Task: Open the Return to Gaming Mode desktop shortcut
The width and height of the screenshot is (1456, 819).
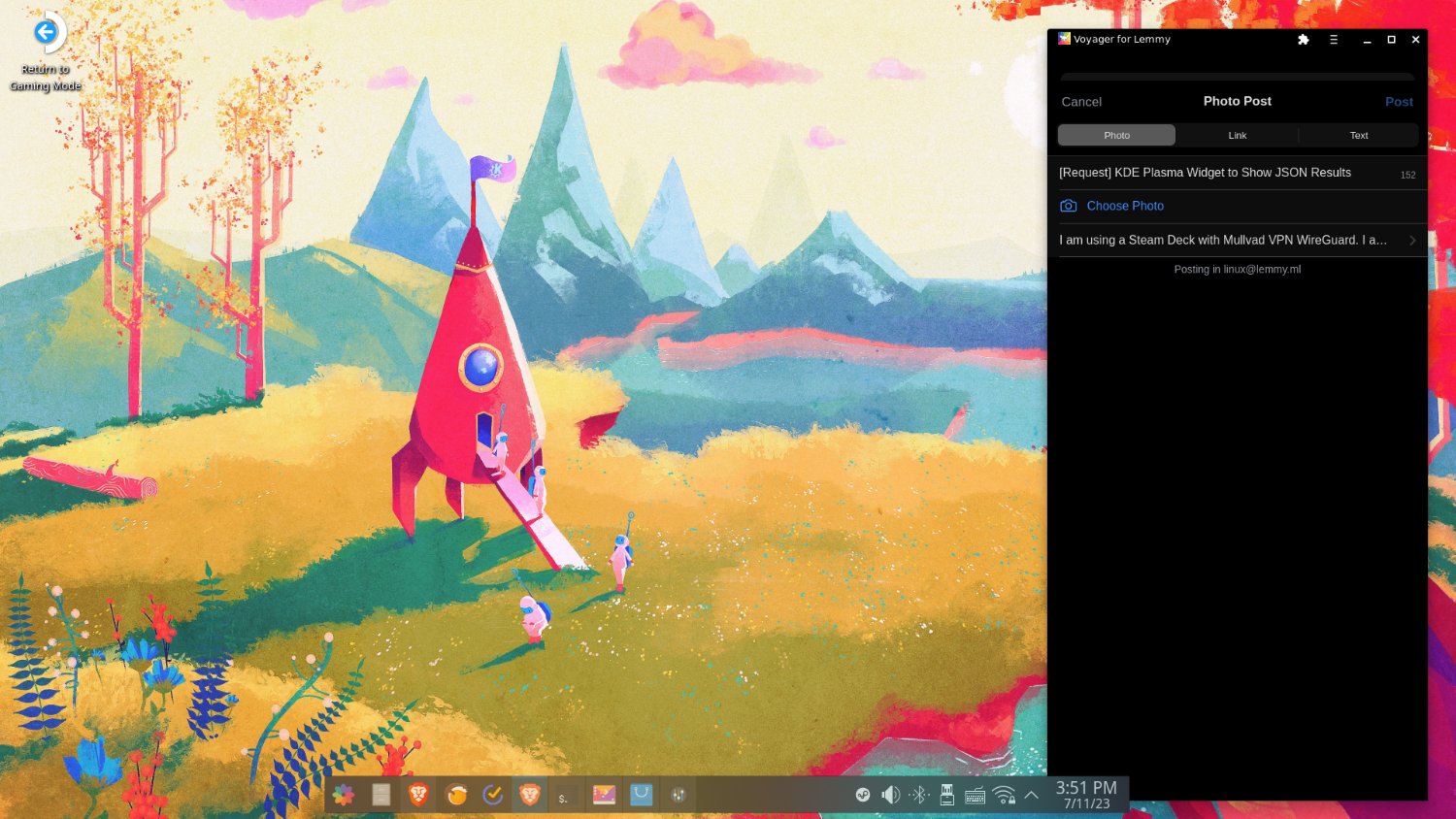Action: pos(46,52)
